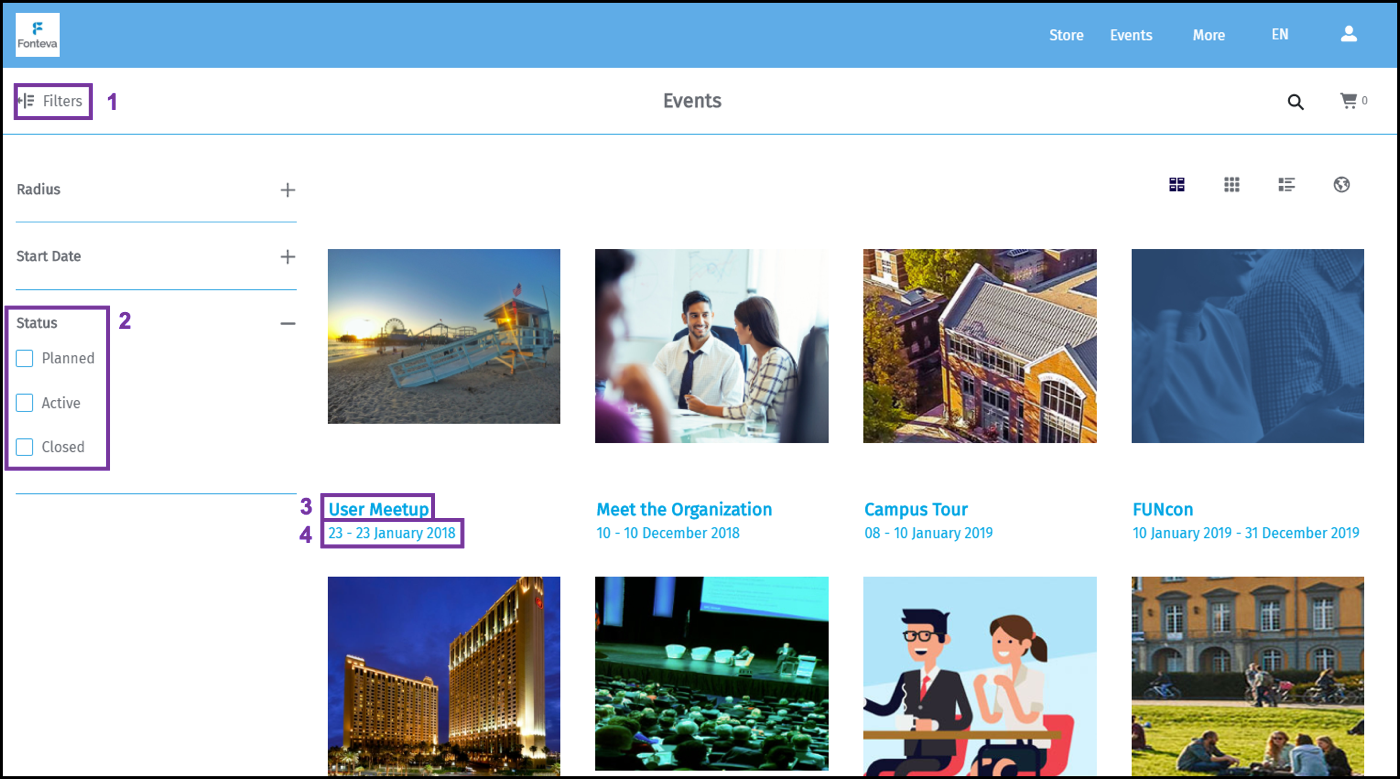
Task: Check the Closed status checkbox
Action: [x=25, y=447]
